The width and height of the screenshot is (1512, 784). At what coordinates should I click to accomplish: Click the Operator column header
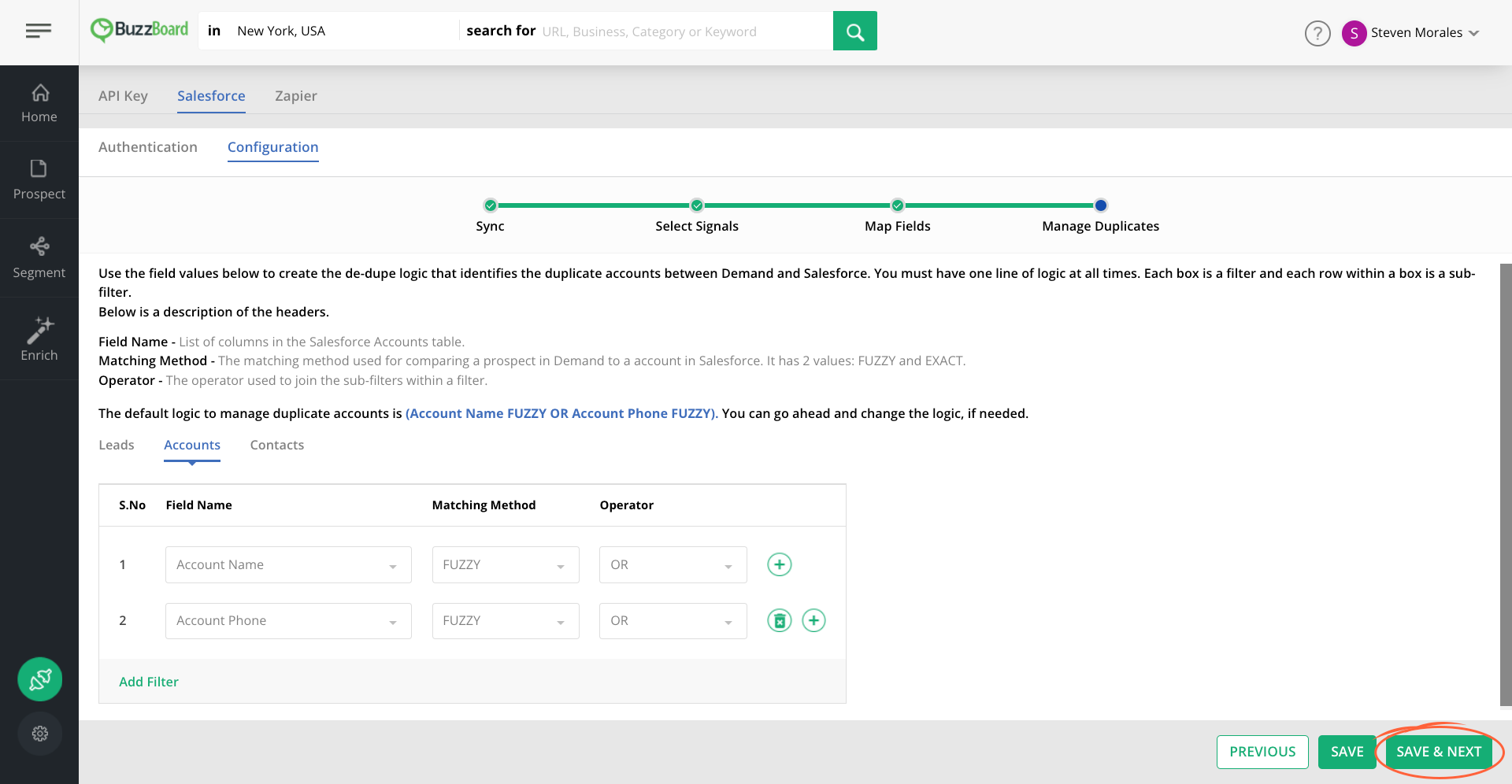pyautogui.click(x=627, y=505)
